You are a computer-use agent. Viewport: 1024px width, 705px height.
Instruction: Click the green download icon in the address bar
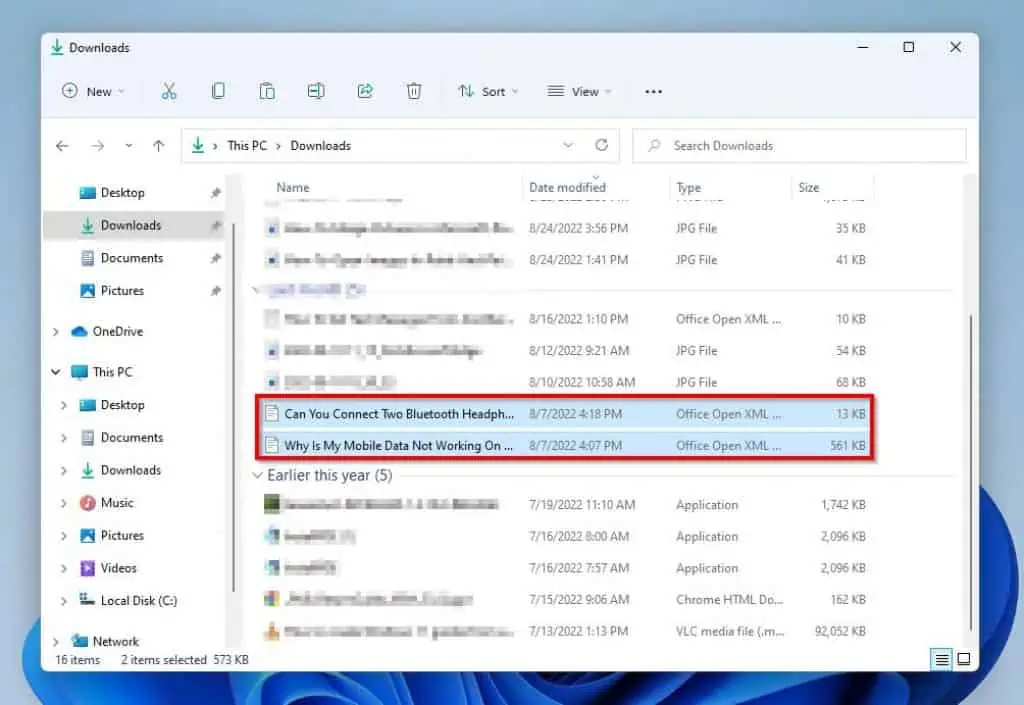pyautogui.click(x=198, y=145)
